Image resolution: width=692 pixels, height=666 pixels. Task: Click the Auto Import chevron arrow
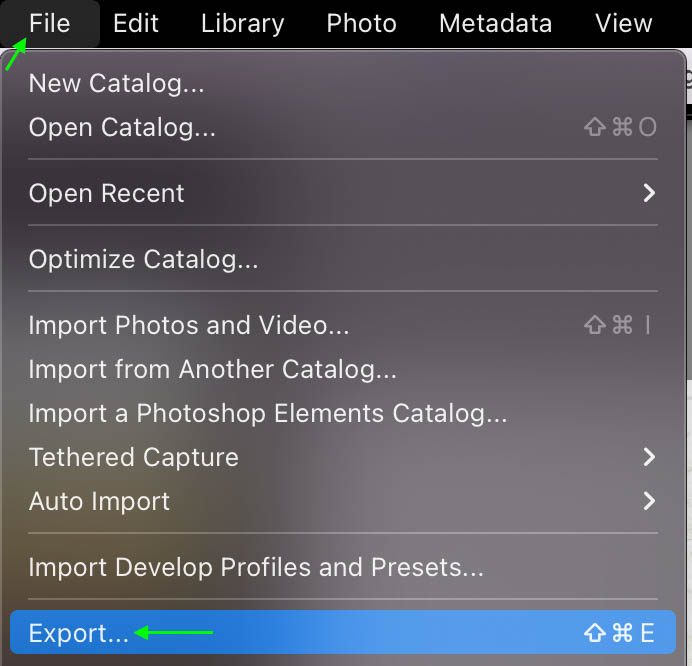pyautogui.click(x=649, y=501)
